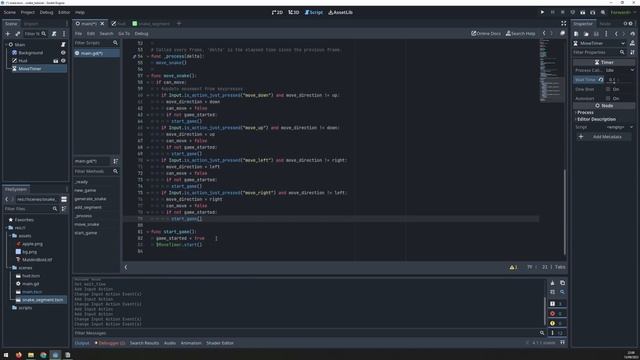Open the AssetLib workspace

(x=340, y=12)
